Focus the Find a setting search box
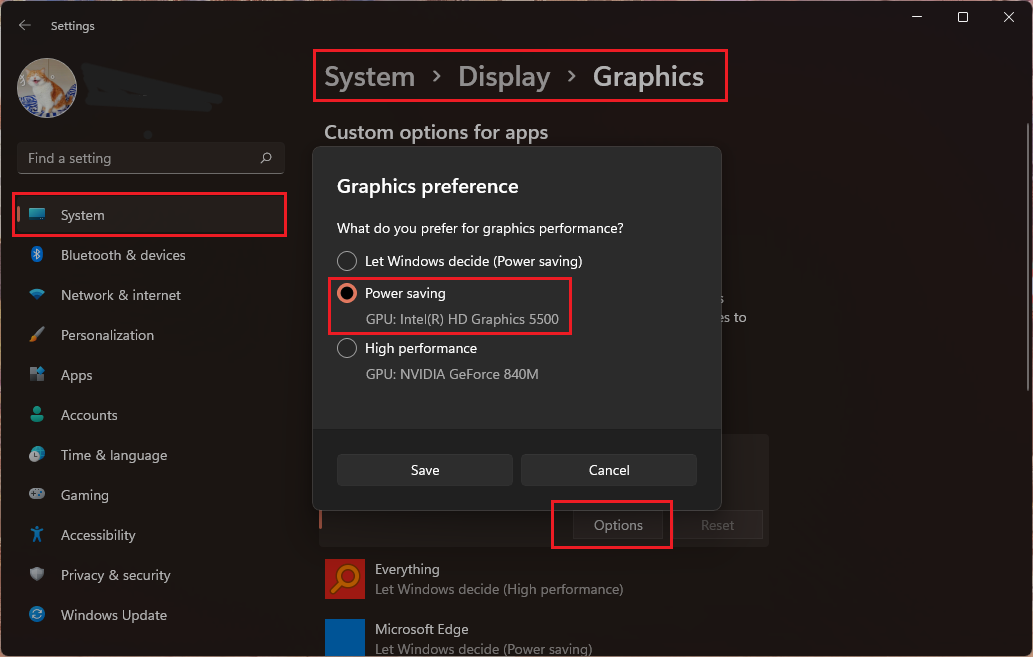Screen dimensions: 1033x657 [x=140, y=158]
